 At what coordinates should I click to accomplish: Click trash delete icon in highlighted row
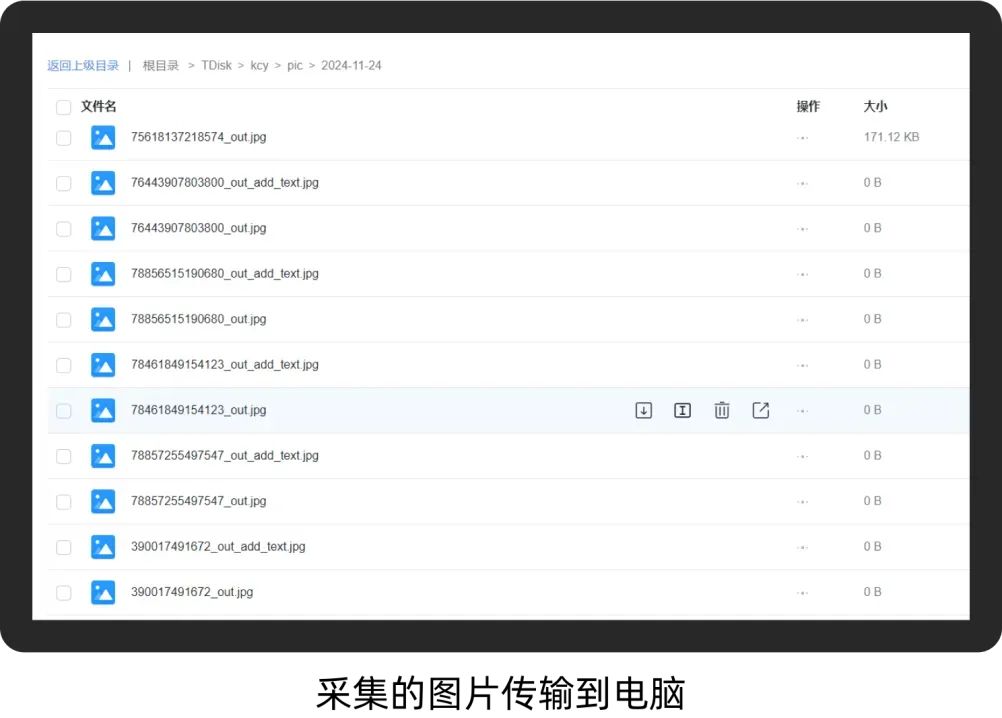[722, 410]
